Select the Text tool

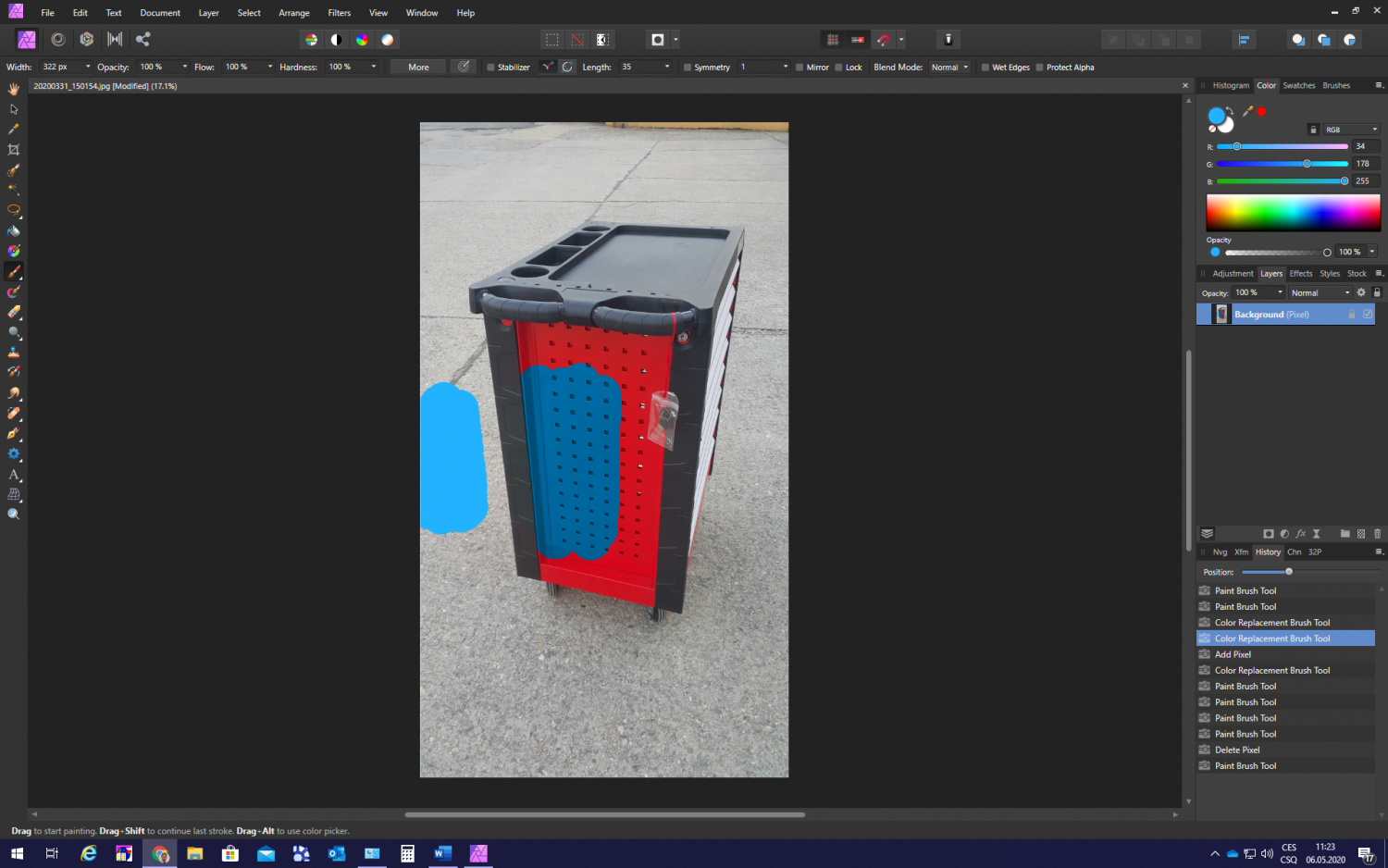pos(14,475)
